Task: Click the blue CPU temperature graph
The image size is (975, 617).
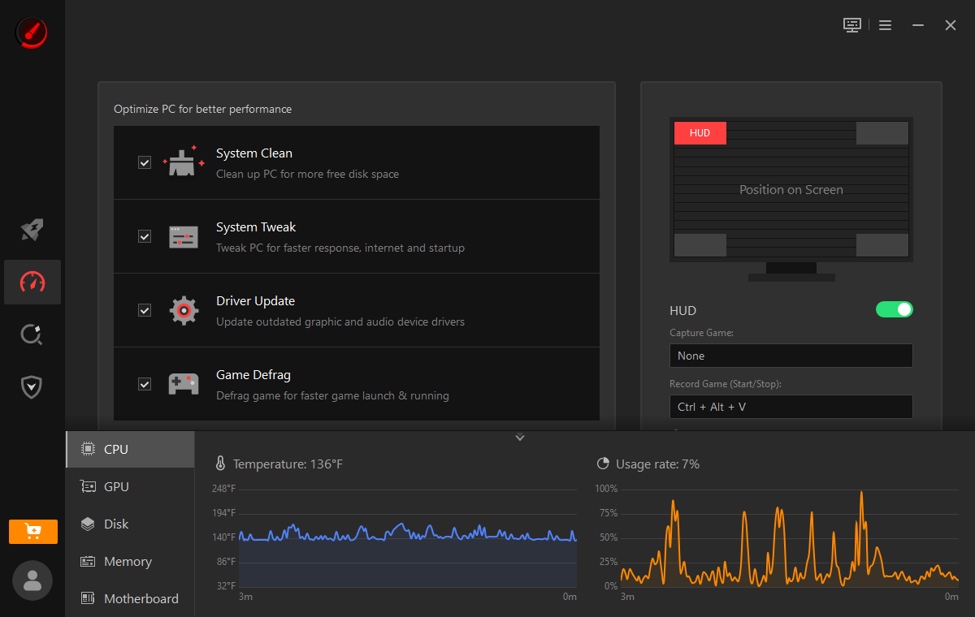Action: tap(408, 537)
